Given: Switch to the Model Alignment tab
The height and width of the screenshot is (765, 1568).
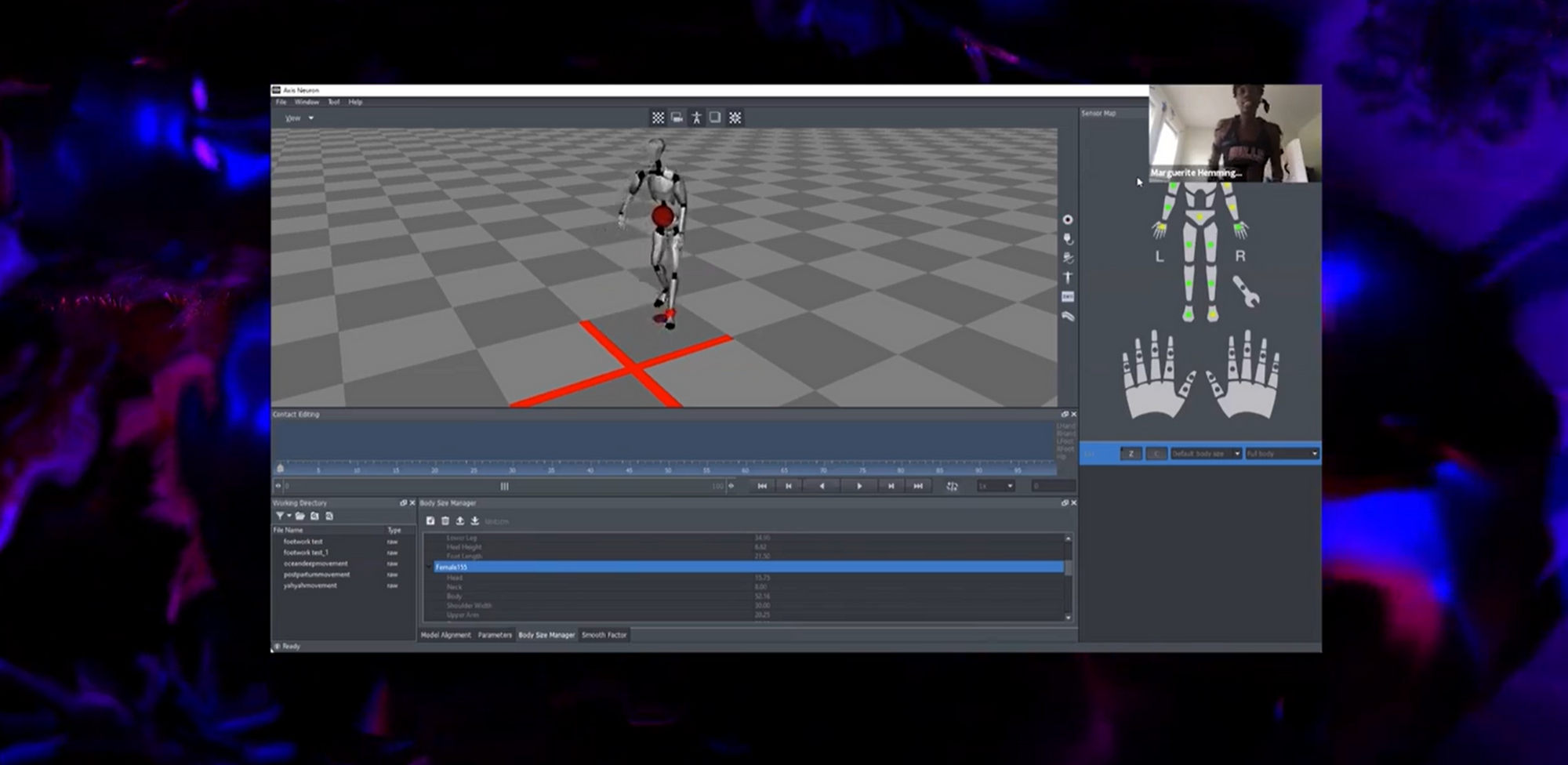Looking at the screenshot, I should (445, 635).
